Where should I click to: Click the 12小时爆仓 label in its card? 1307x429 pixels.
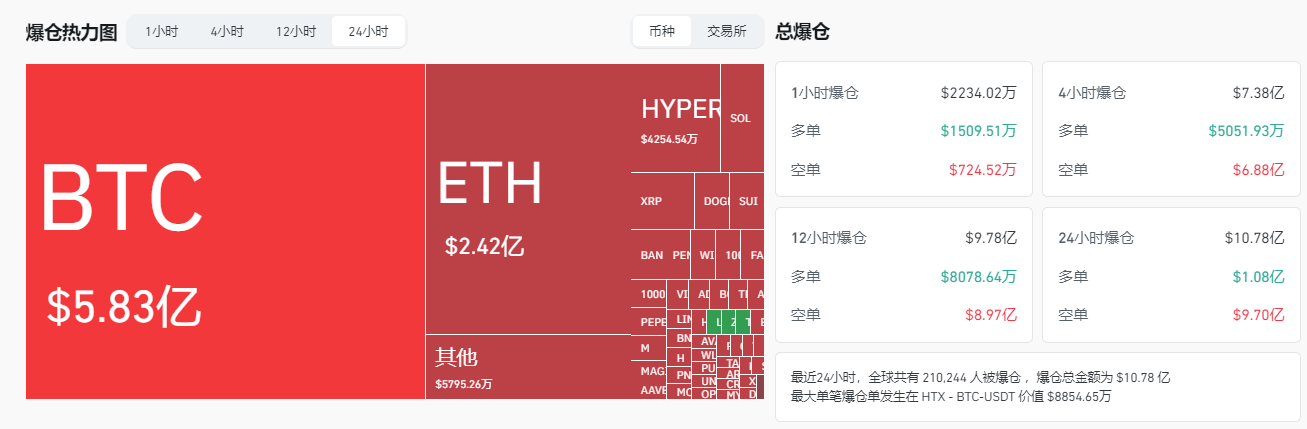tap(829, 238)
